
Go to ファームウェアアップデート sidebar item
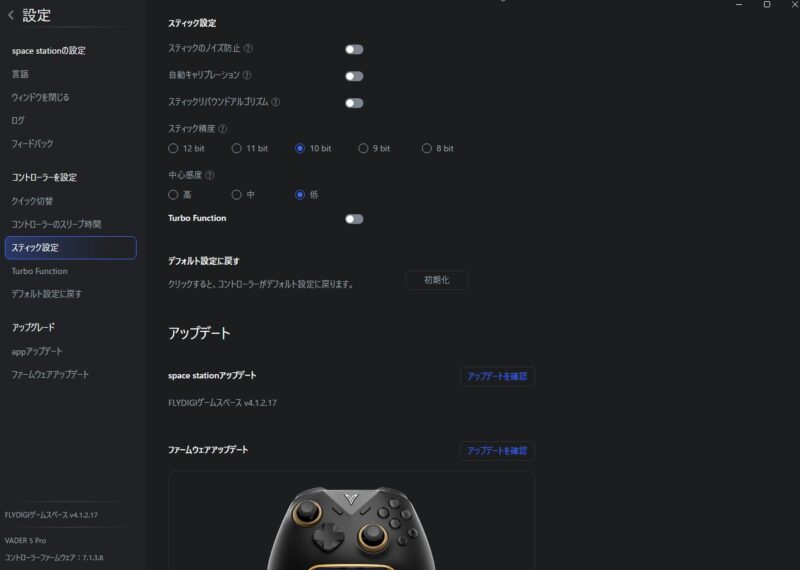pyautogui.click(x=50, y=374)
